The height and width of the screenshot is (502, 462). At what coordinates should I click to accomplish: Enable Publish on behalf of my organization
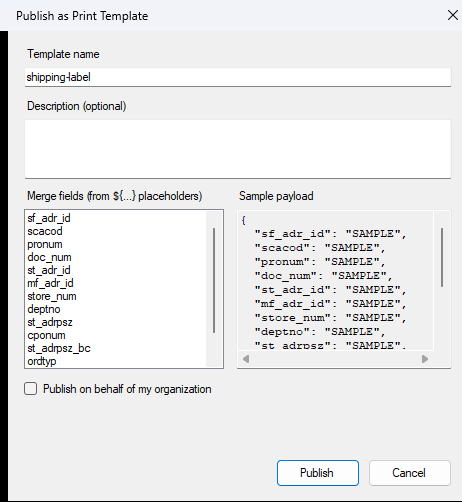(x=31, y=389)
